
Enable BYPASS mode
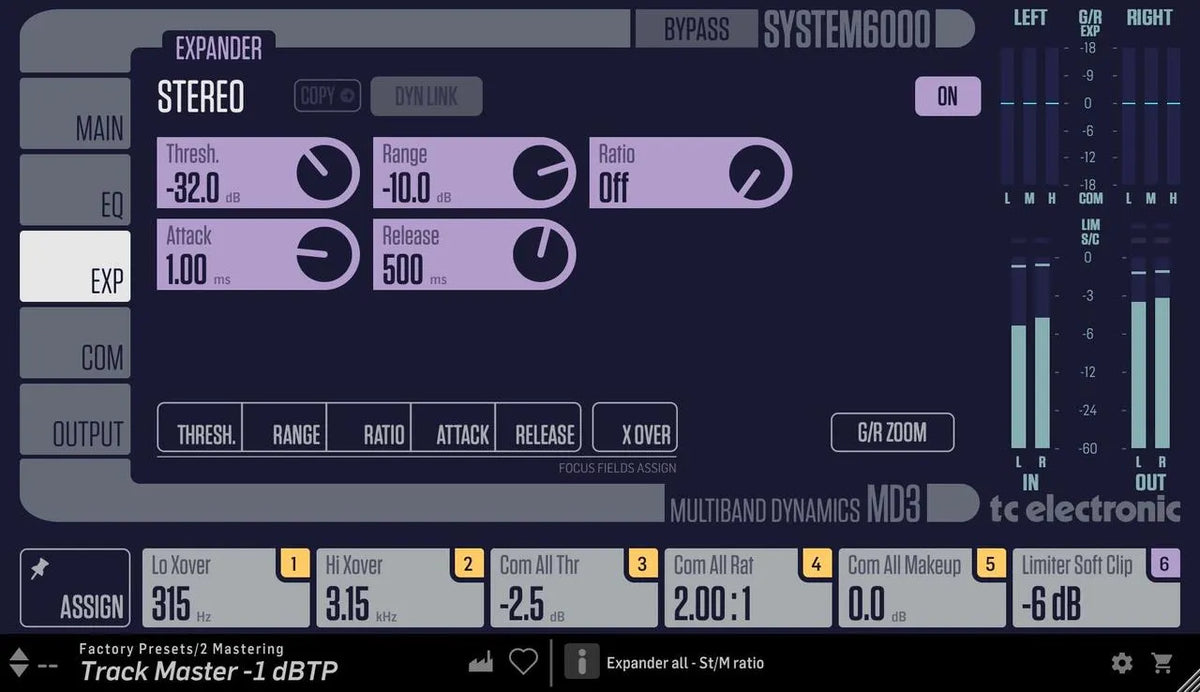click(697, 30)
